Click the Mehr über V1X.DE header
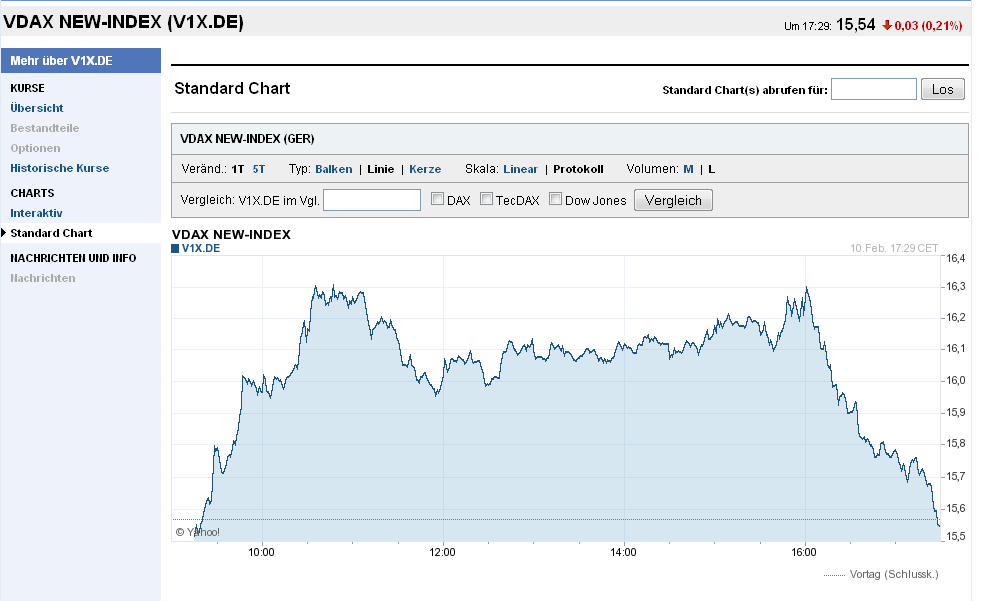The width and height of the screenshot is (1007, 601). click(x=81, y=60)
